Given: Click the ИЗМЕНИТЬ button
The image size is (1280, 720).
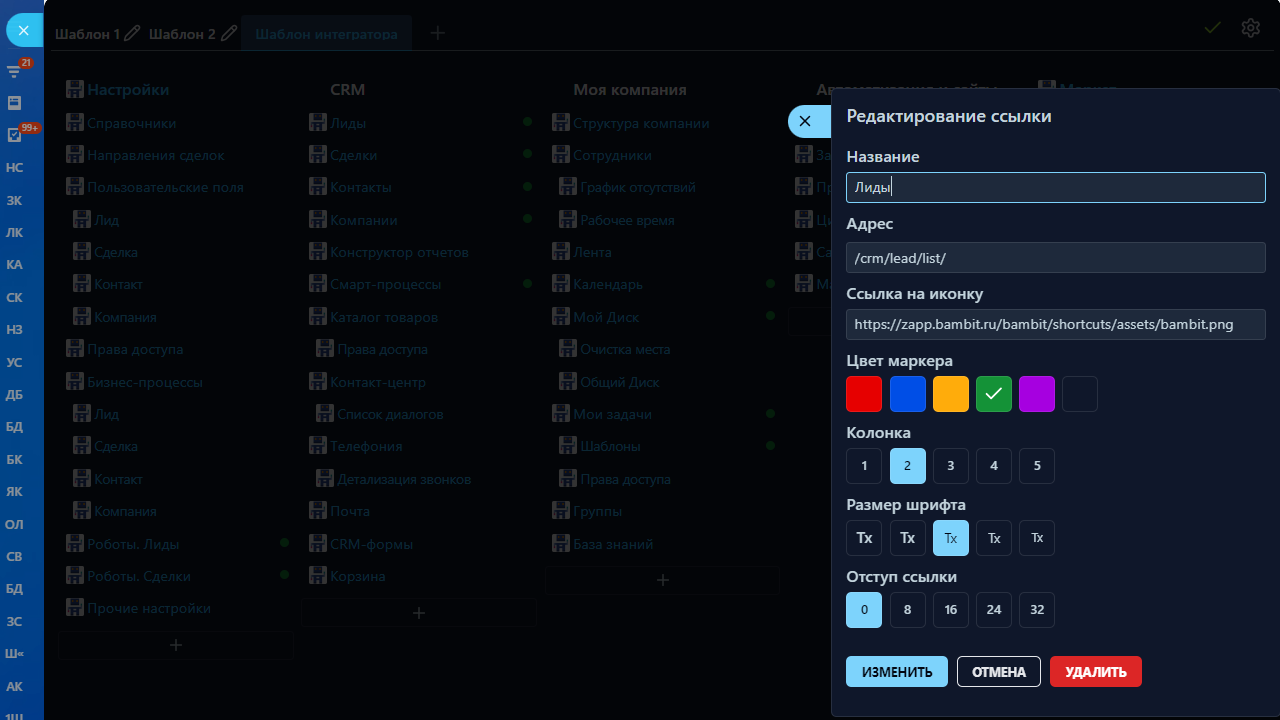Looking at the screenshot, I should click(898, 672).
